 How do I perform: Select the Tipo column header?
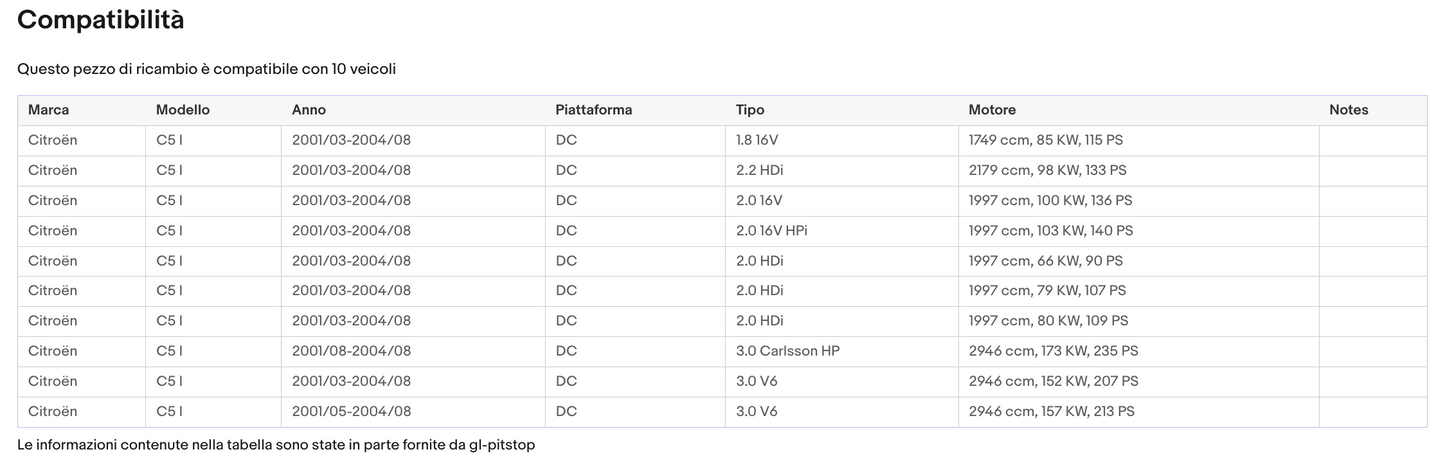tap(750, 110)
